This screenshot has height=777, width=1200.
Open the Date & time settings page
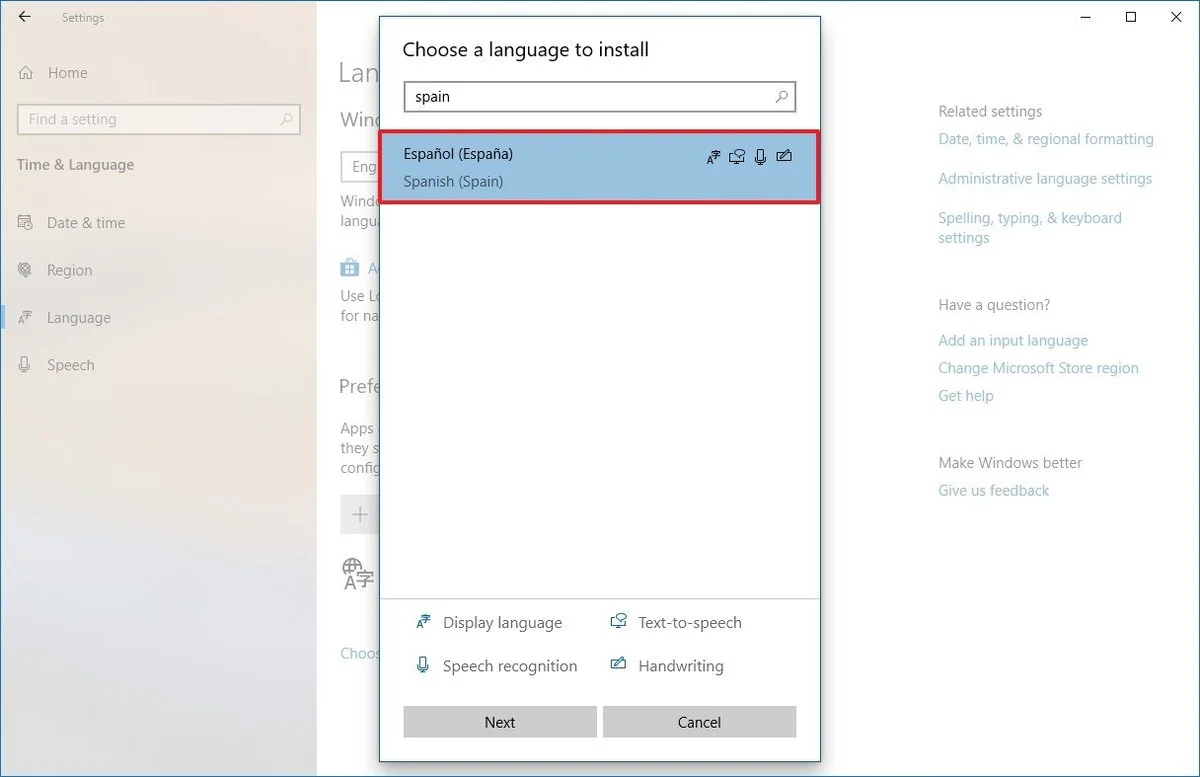pyautogui.click(x=86, y=223)
